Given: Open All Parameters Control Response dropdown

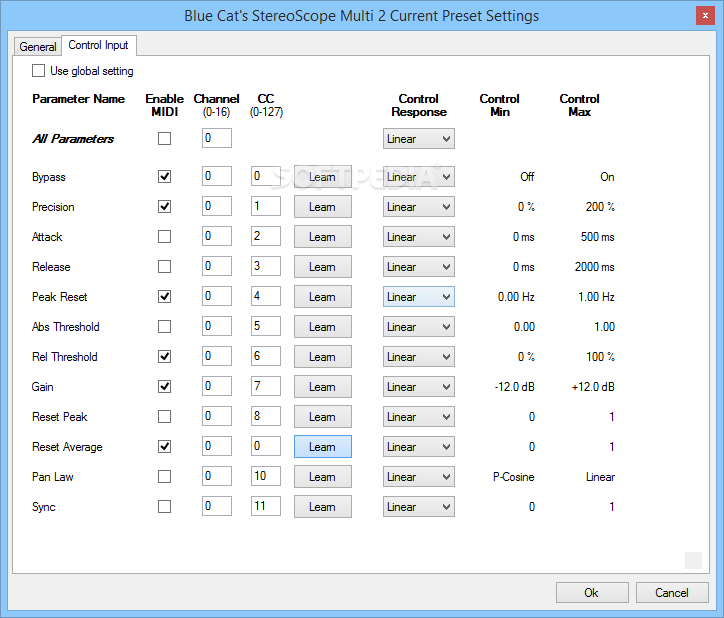Looking at the screenshot, I should coord(419,139).
